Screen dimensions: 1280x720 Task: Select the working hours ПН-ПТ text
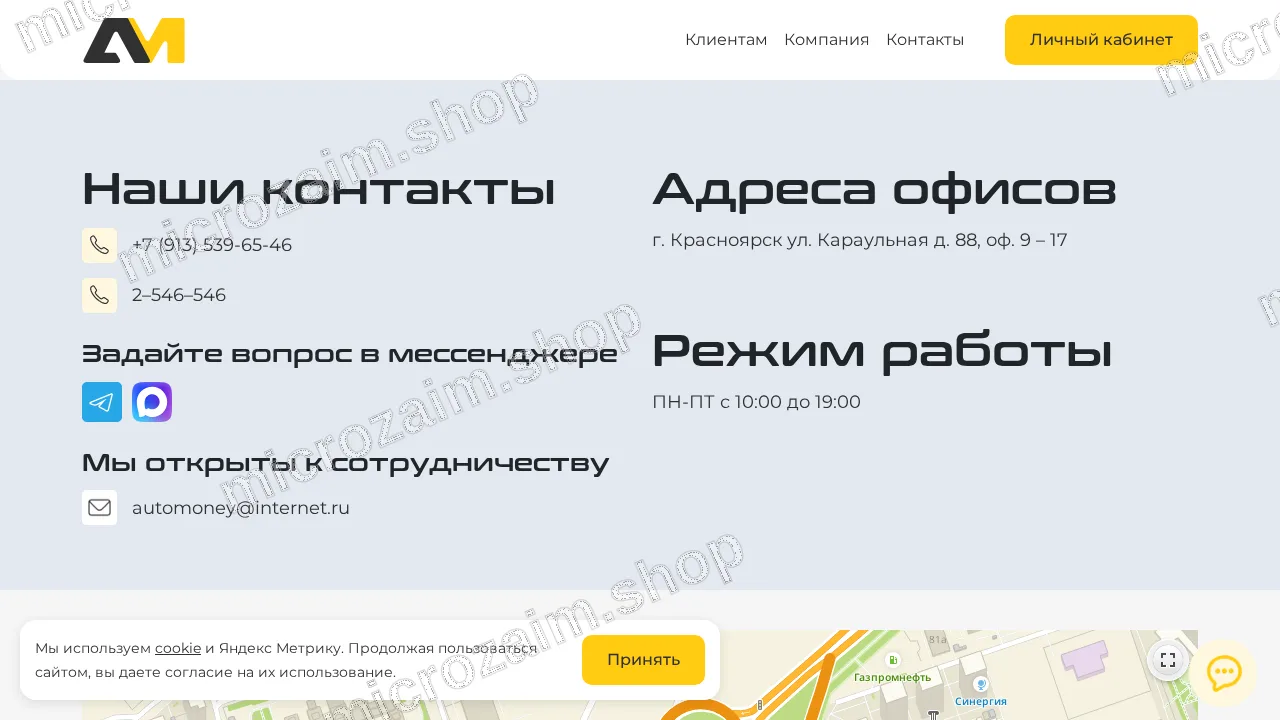coord(756,402)
